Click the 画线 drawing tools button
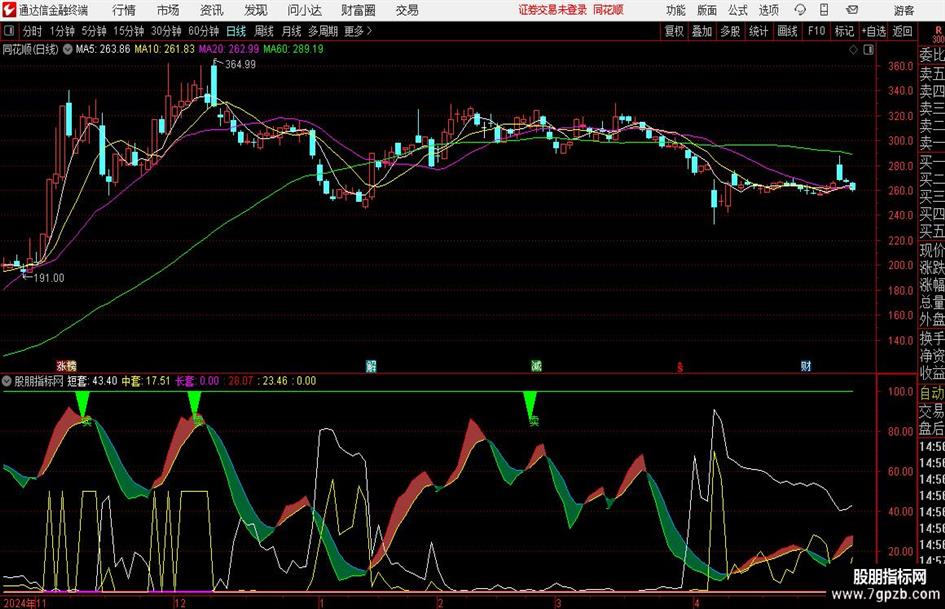The image size is (945, 609). [x=787, y=31]
